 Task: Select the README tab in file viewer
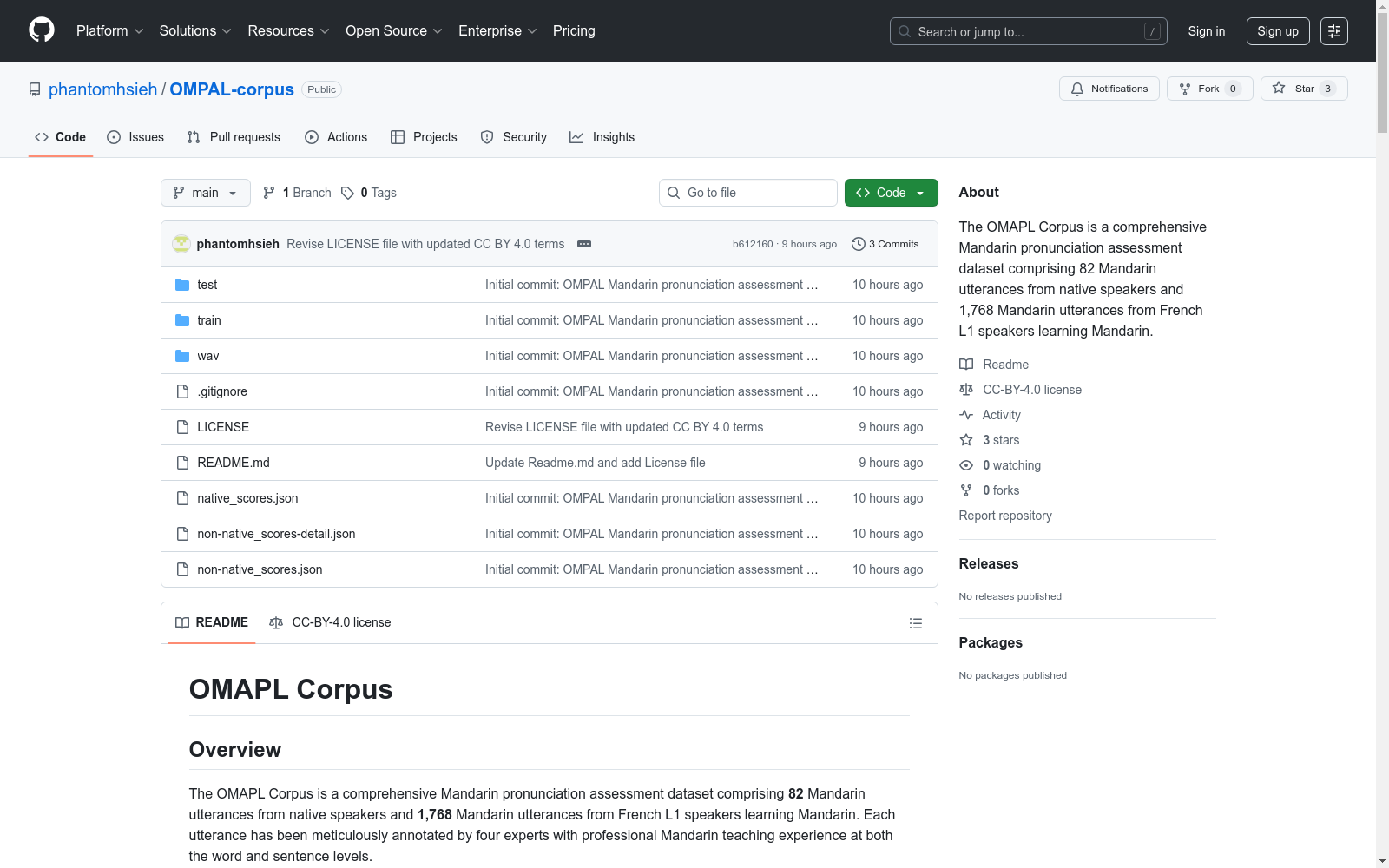click(x=212, y=622)
